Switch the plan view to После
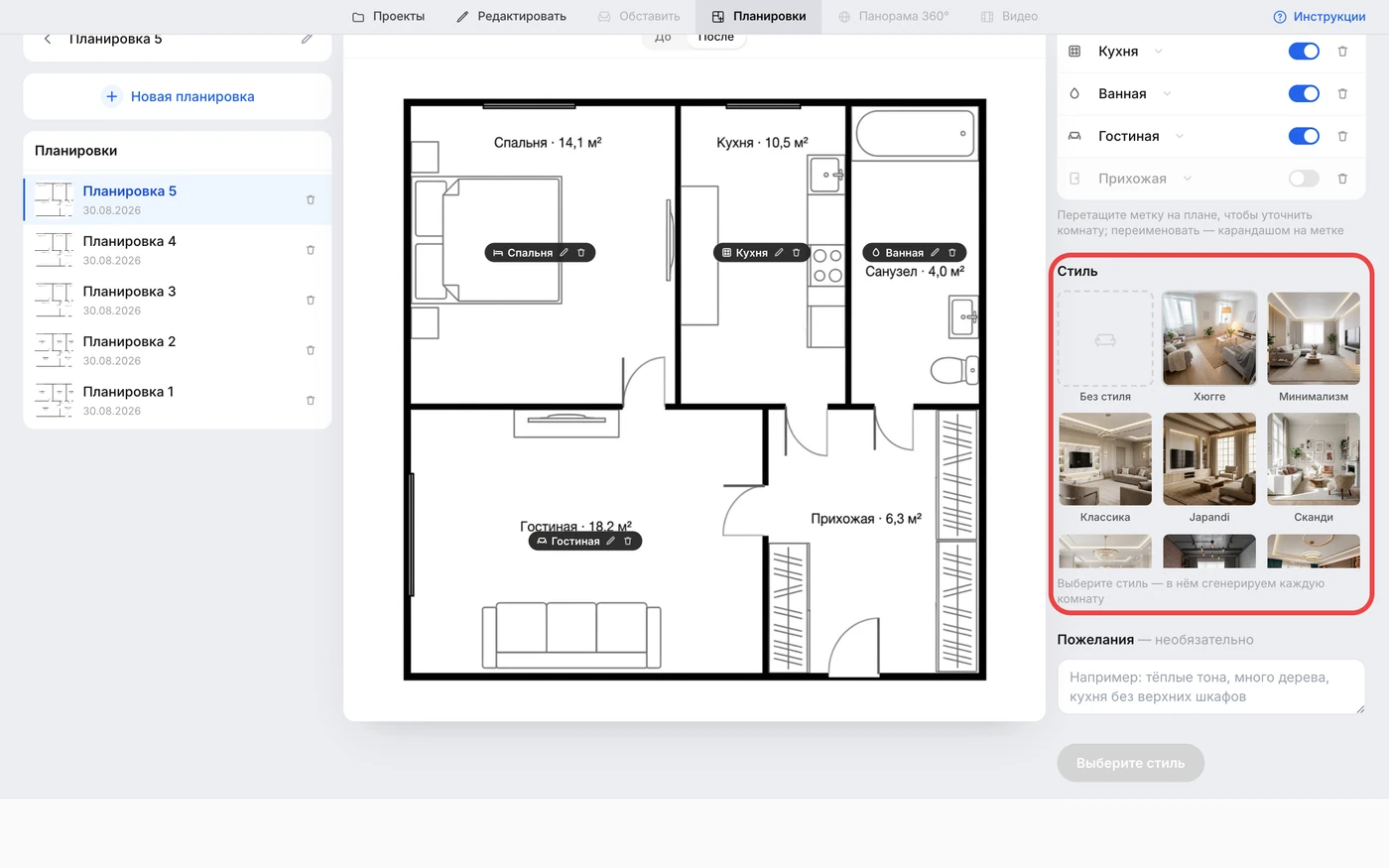The height and width of the screenshot is (868, 1389). pos(715,38)
